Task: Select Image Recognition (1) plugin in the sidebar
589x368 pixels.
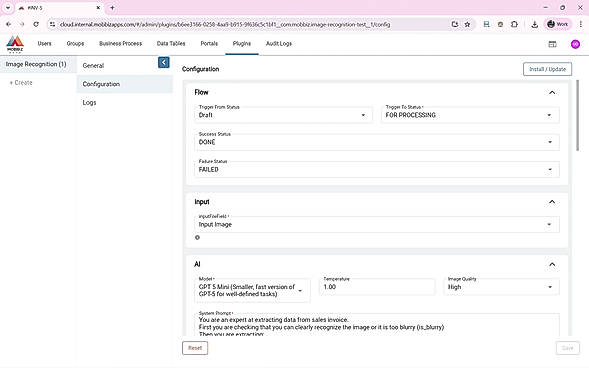Action: point(38,64)
